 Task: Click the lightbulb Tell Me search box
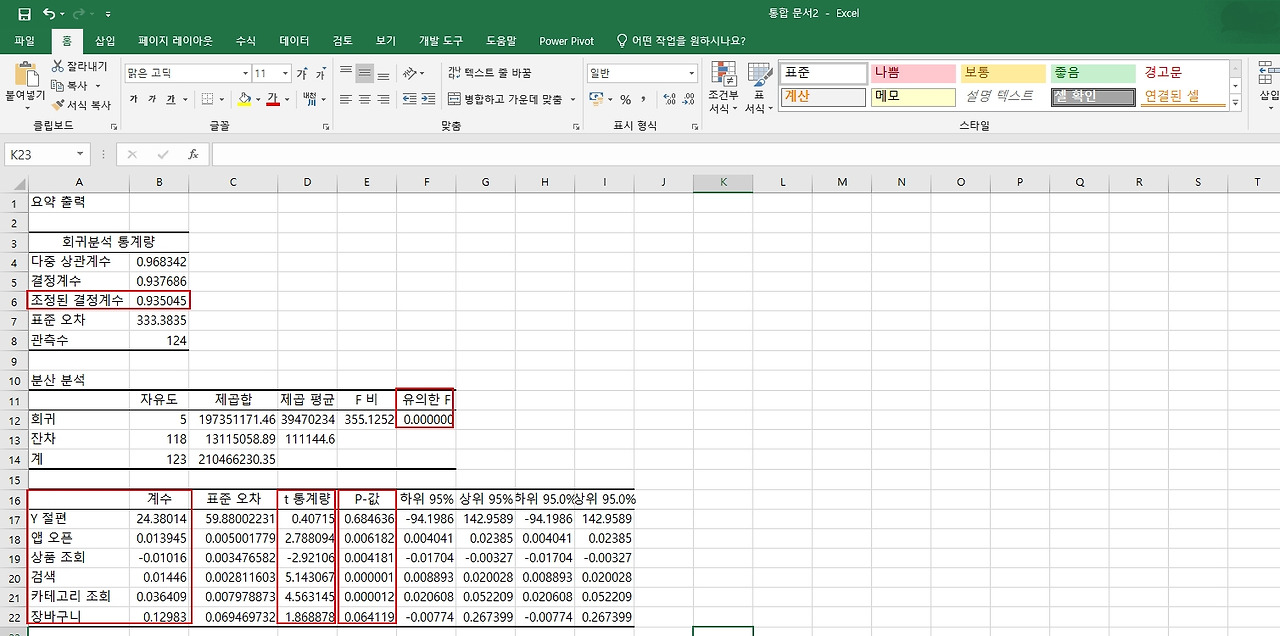point(680,41)
